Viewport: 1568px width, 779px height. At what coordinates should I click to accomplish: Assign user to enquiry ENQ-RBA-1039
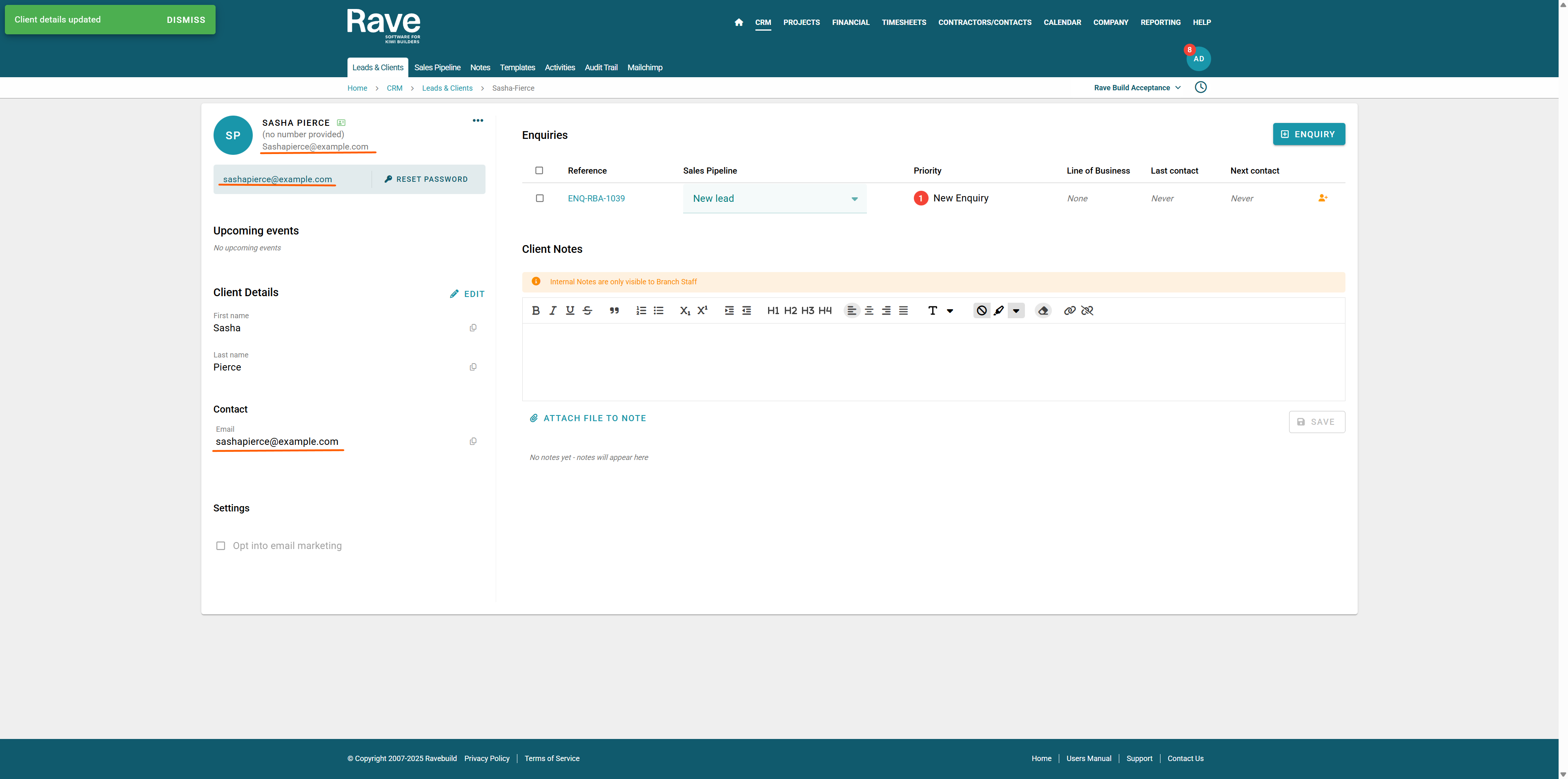pyautogui.click(x=1323, y=198)
